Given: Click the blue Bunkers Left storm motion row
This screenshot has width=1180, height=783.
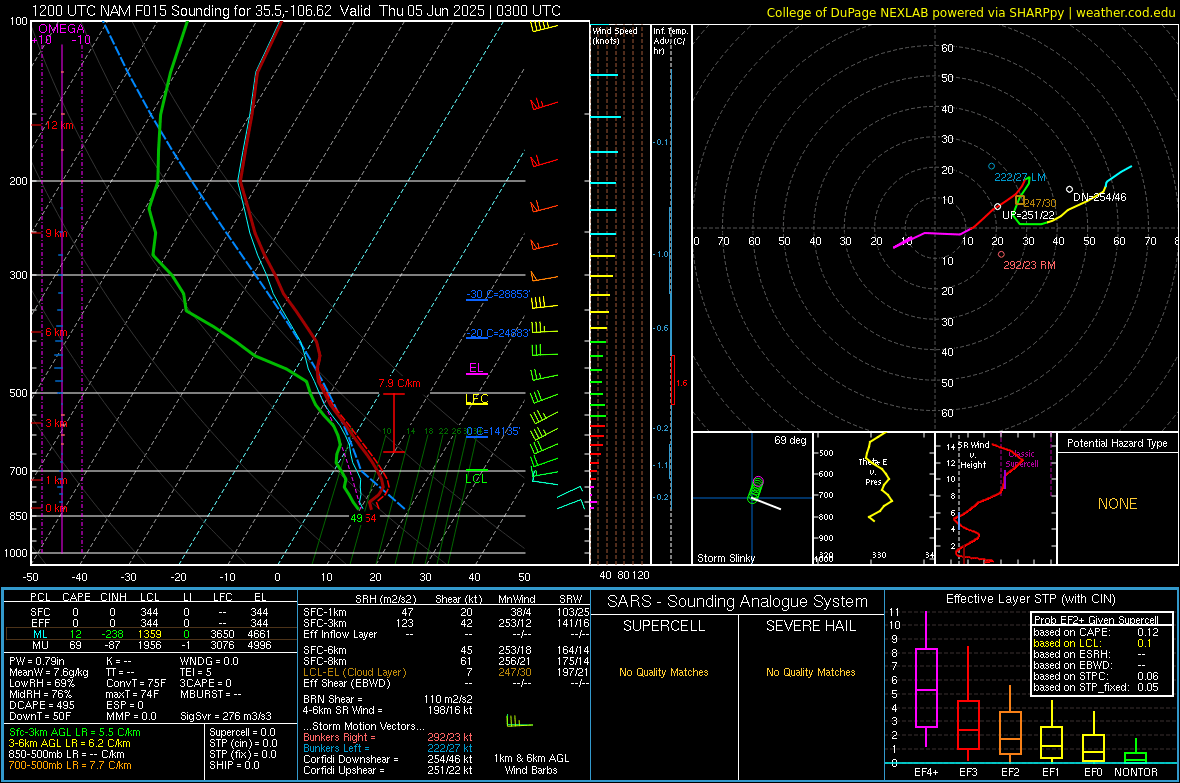Looking at the screenshot, I should click(388, 748).
